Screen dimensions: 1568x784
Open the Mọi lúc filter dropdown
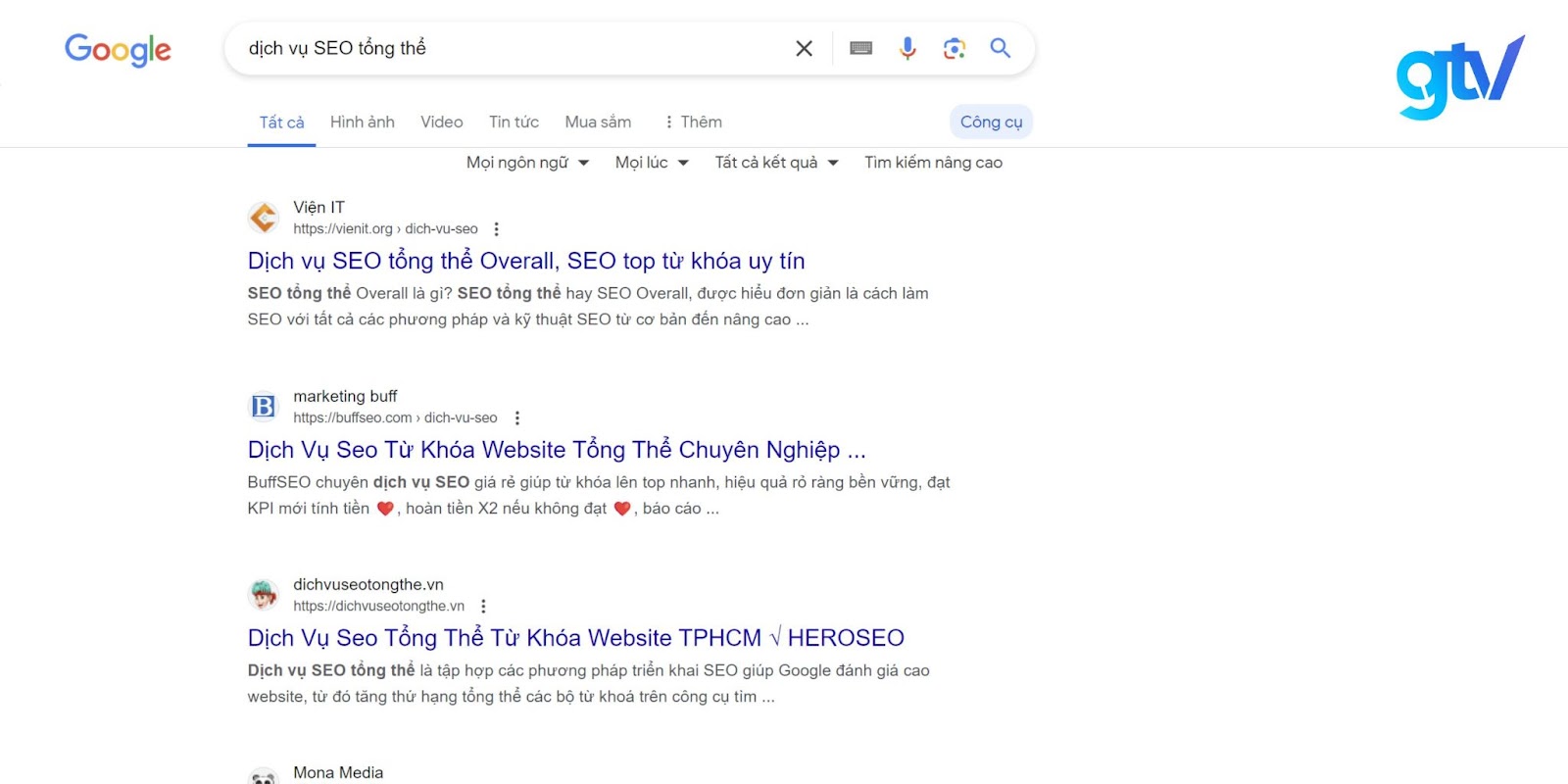[651, 162]
